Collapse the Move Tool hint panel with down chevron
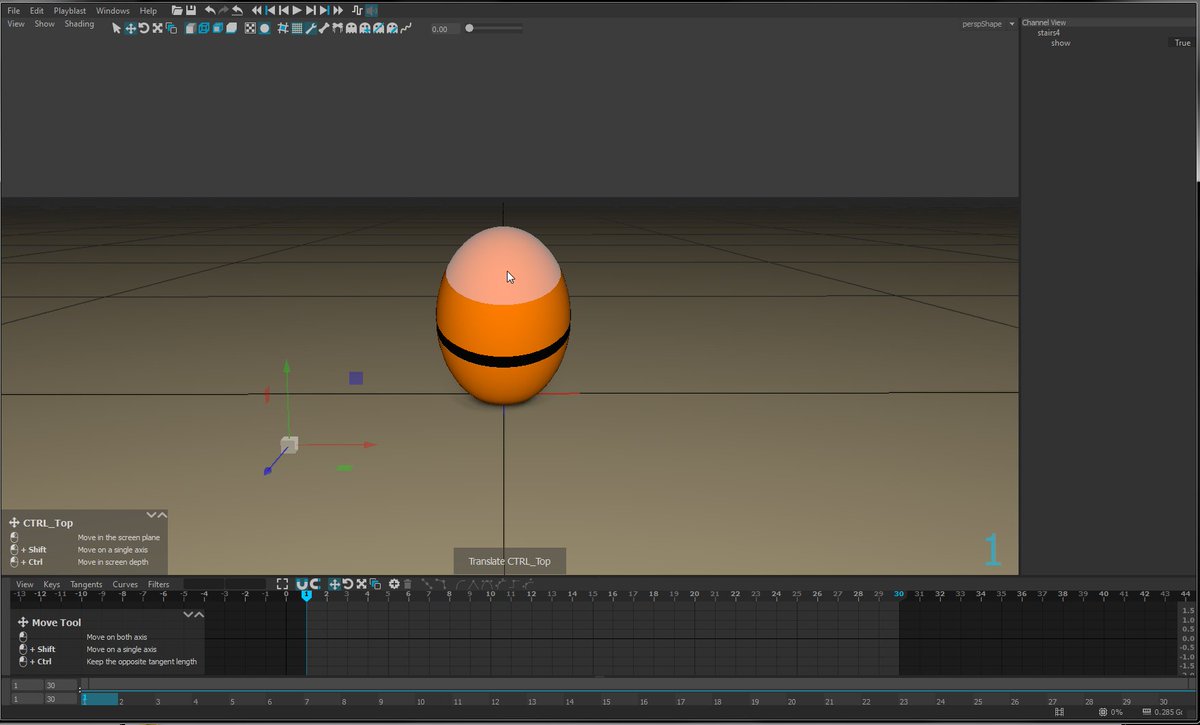The image size is (1200, 725). pos(189,615)
